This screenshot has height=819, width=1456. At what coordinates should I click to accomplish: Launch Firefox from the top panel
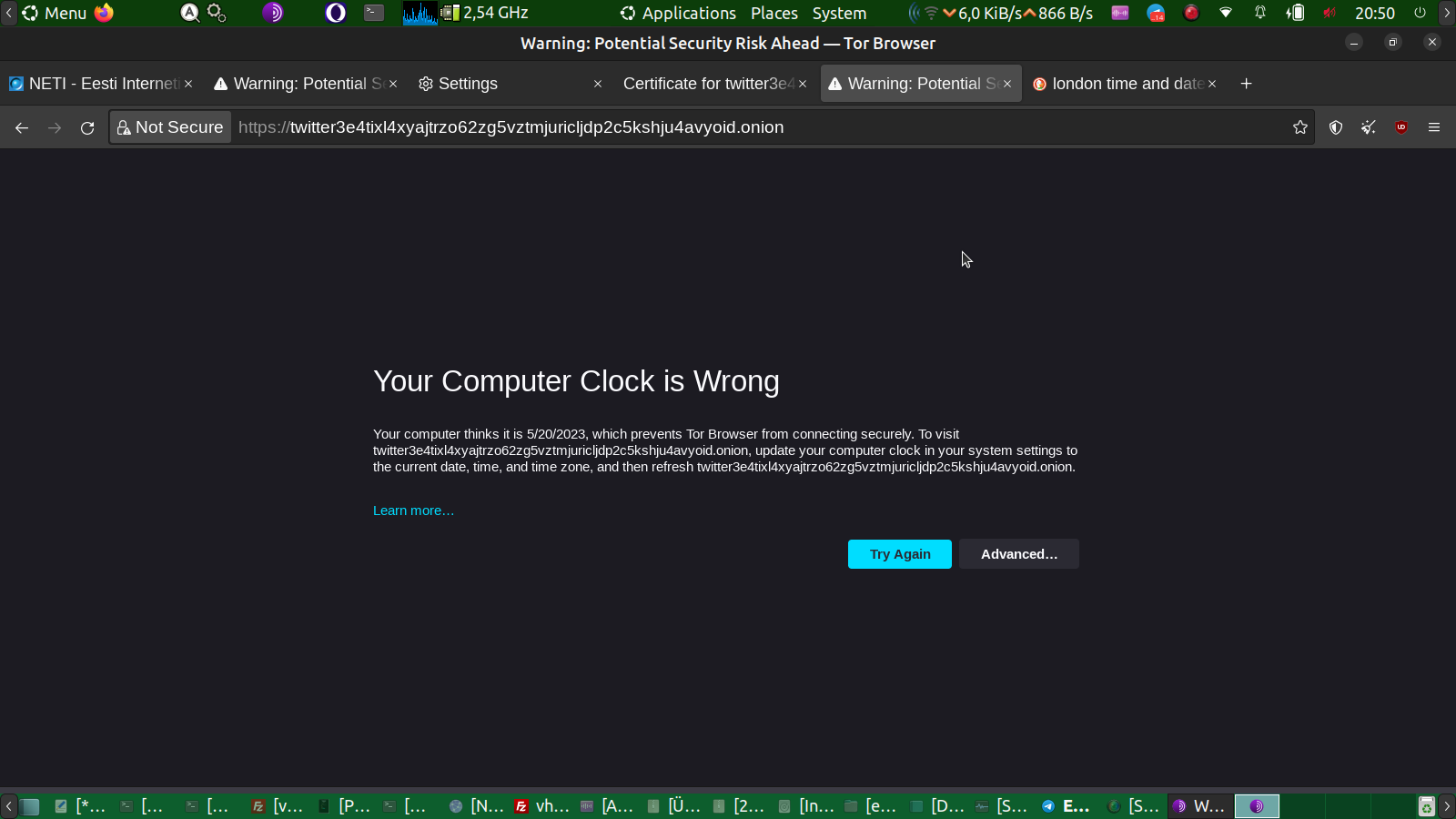tap(104, 13)
